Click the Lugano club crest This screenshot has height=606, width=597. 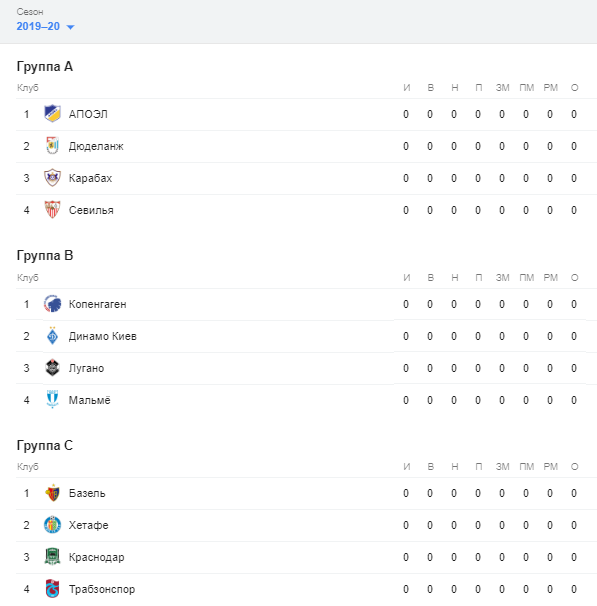pyautogui.click(x=52, y=368)
